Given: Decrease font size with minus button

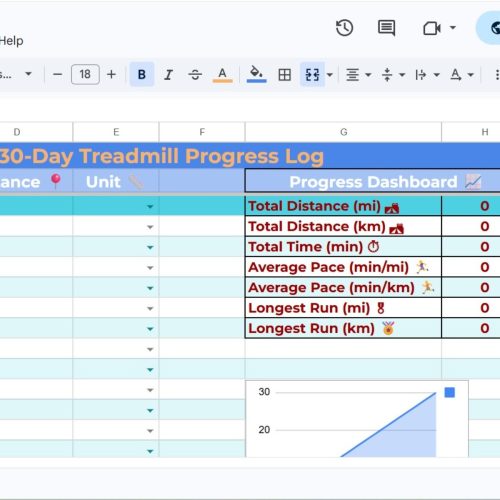Looking at the screenshot, I should pos(57,74).
